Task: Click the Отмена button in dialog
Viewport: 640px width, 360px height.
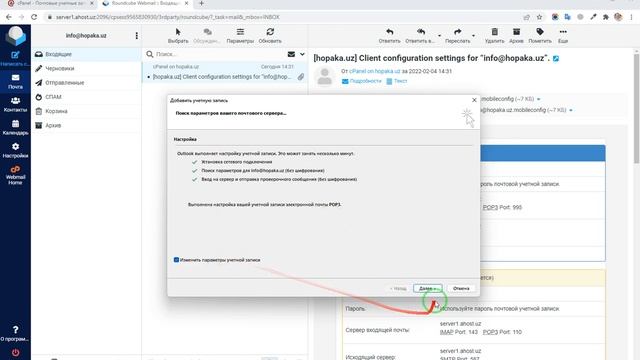Action: pyautogui.click(x=461, y=288)
